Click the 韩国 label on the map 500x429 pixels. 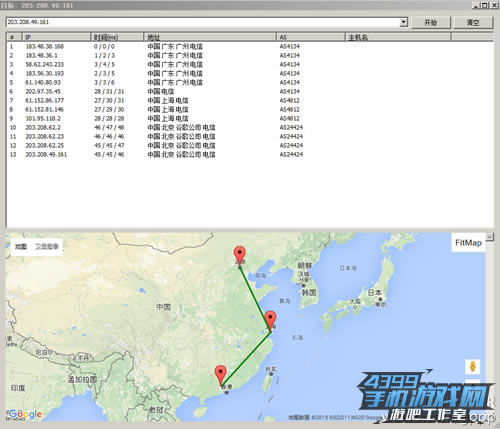click(x=309, y=292)
